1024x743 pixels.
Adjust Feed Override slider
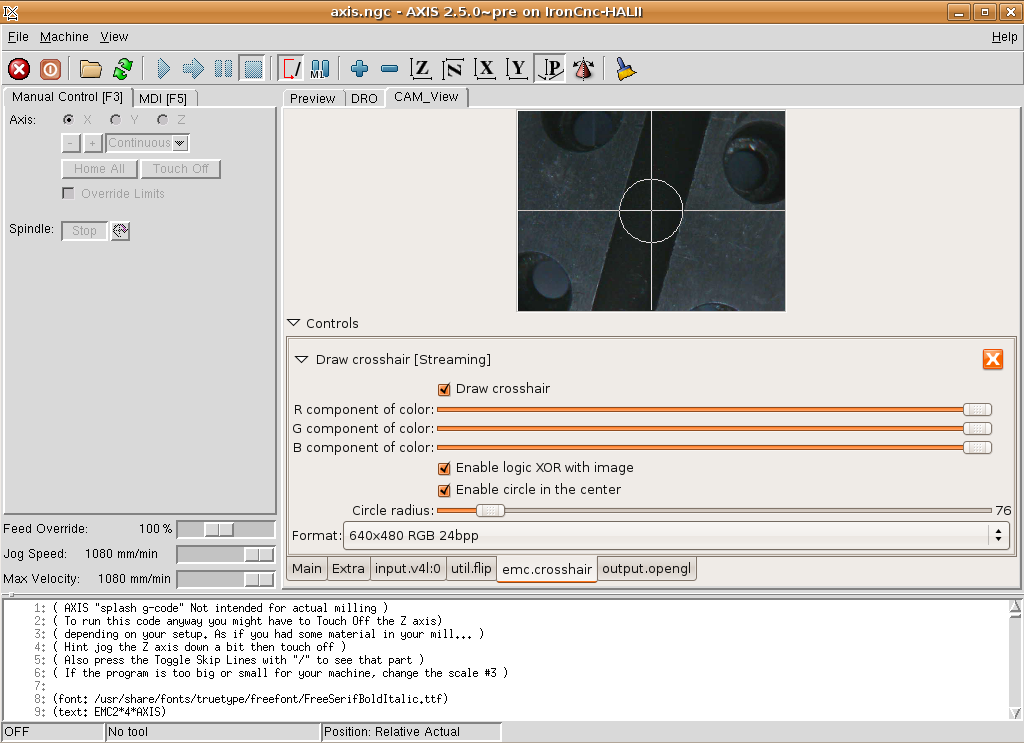226,530
